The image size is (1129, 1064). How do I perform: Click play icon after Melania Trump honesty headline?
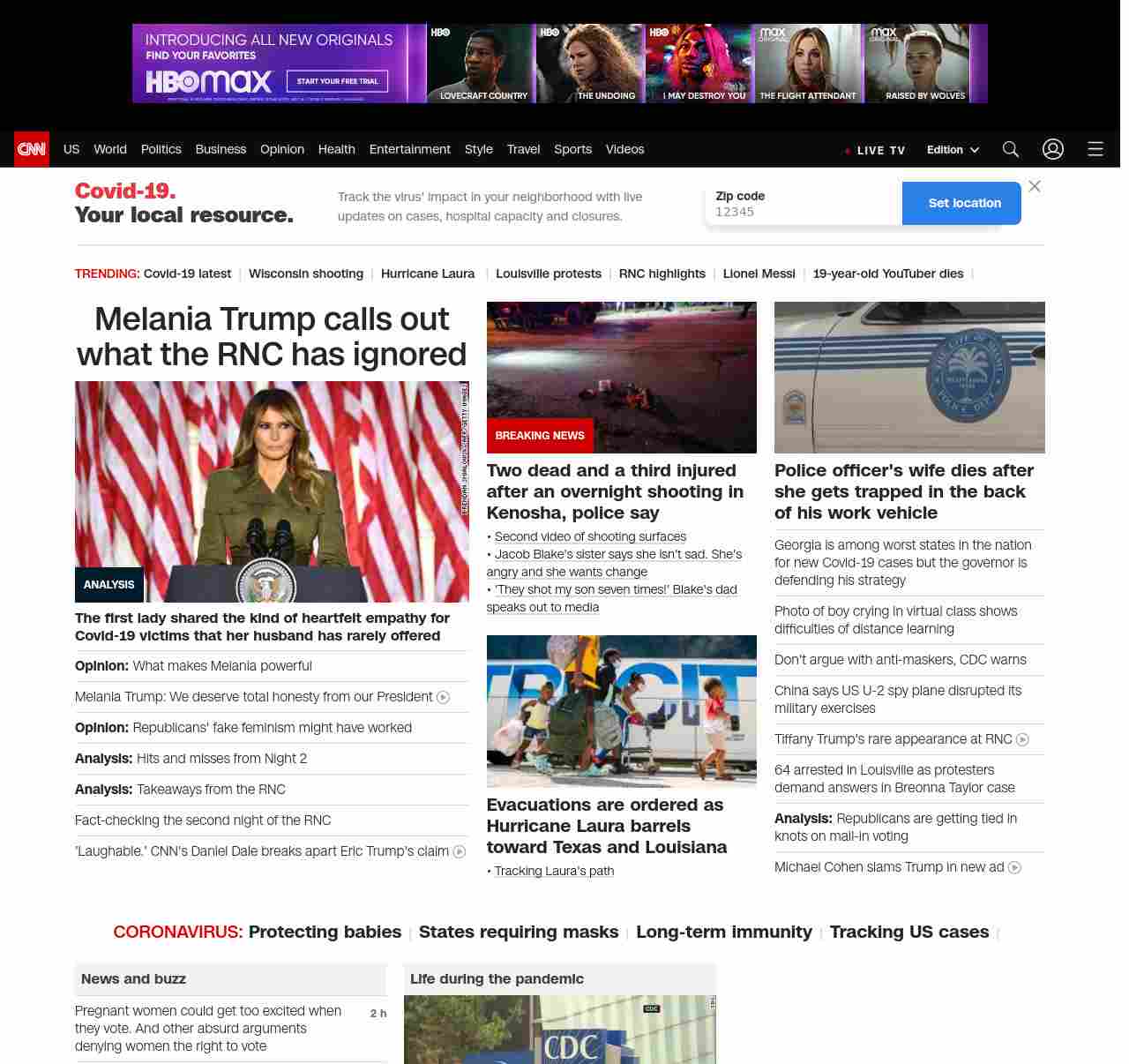[x=443, y=697]
